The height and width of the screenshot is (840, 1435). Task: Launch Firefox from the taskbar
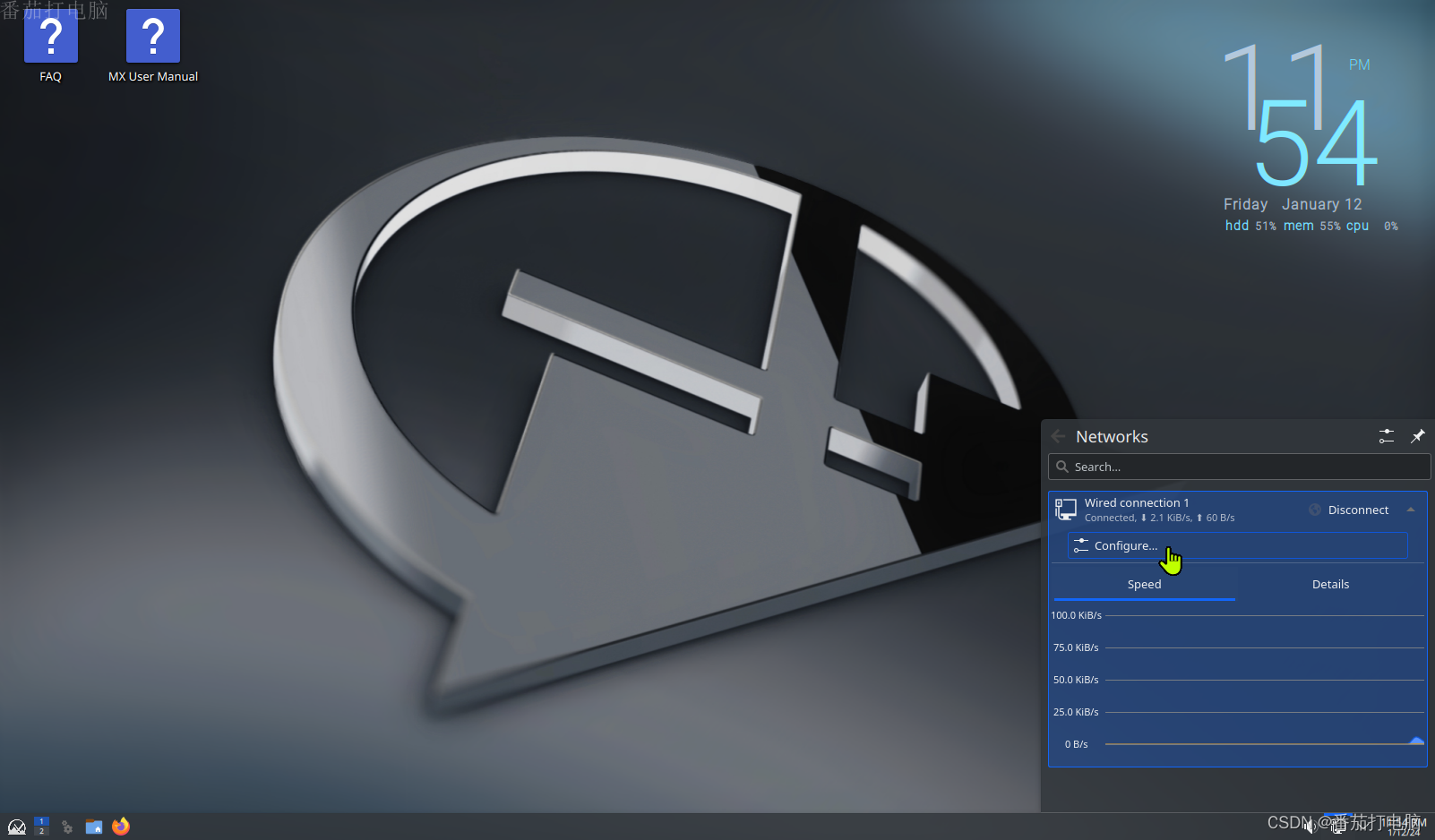pos(121,827)
